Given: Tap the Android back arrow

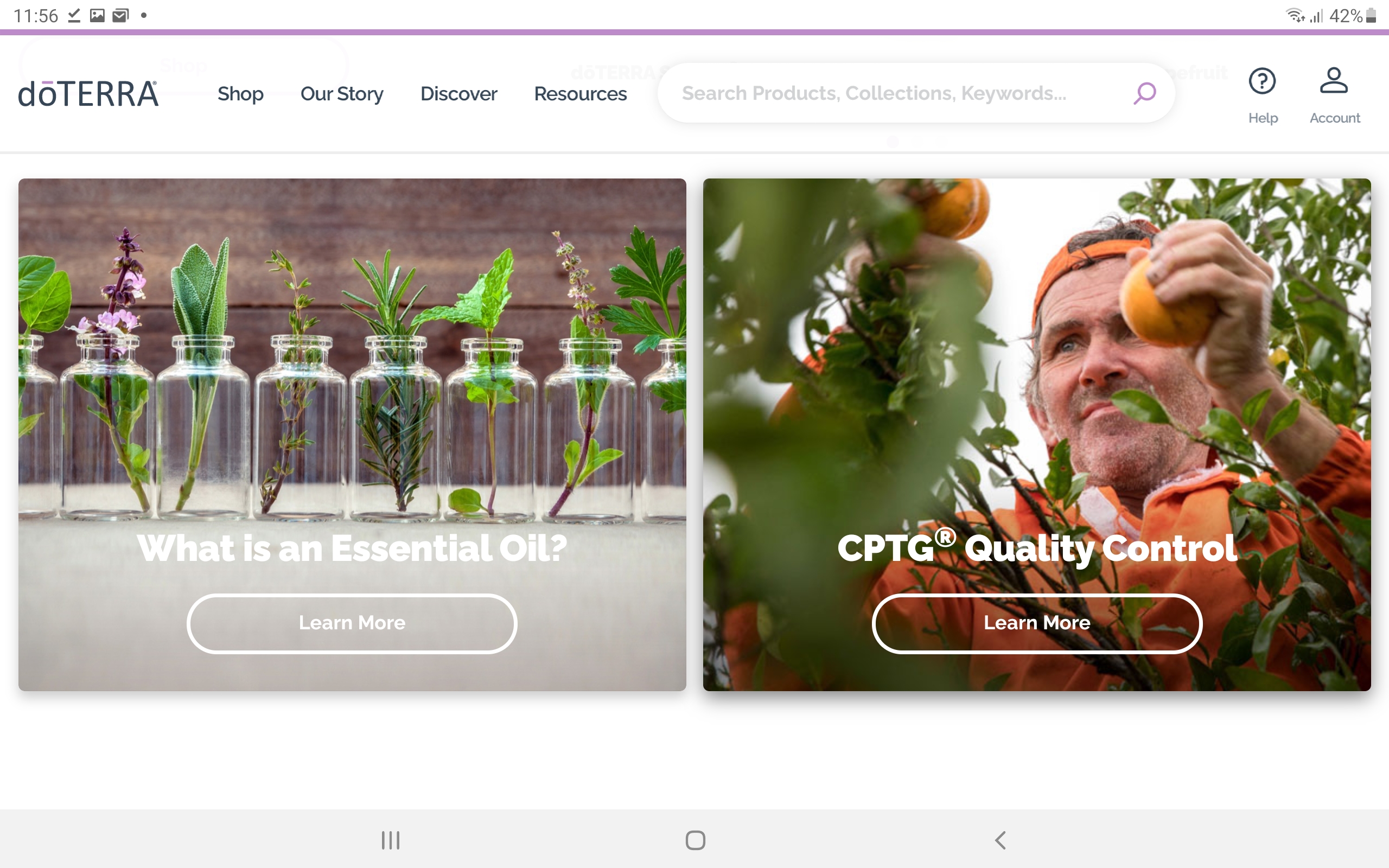Looking at the screenshot, I should [x=1000, y=840].
